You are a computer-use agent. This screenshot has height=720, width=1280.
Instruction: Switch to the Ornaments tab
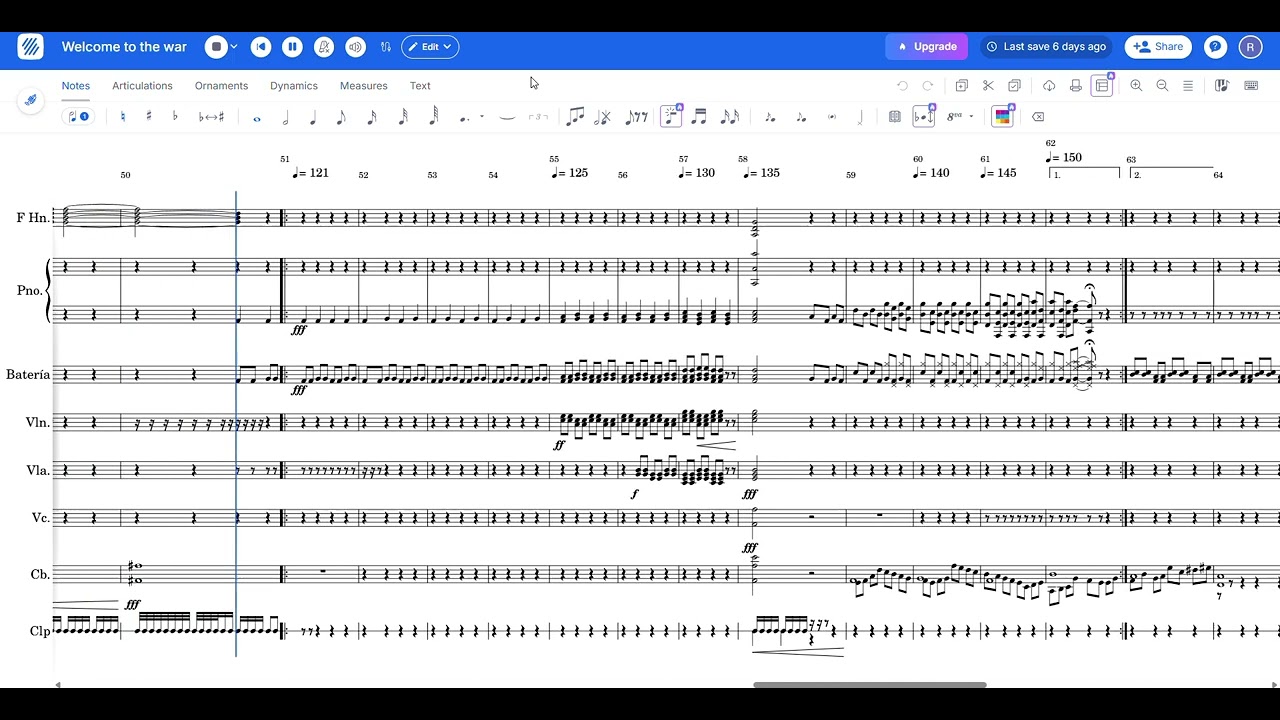pos(221,86)
